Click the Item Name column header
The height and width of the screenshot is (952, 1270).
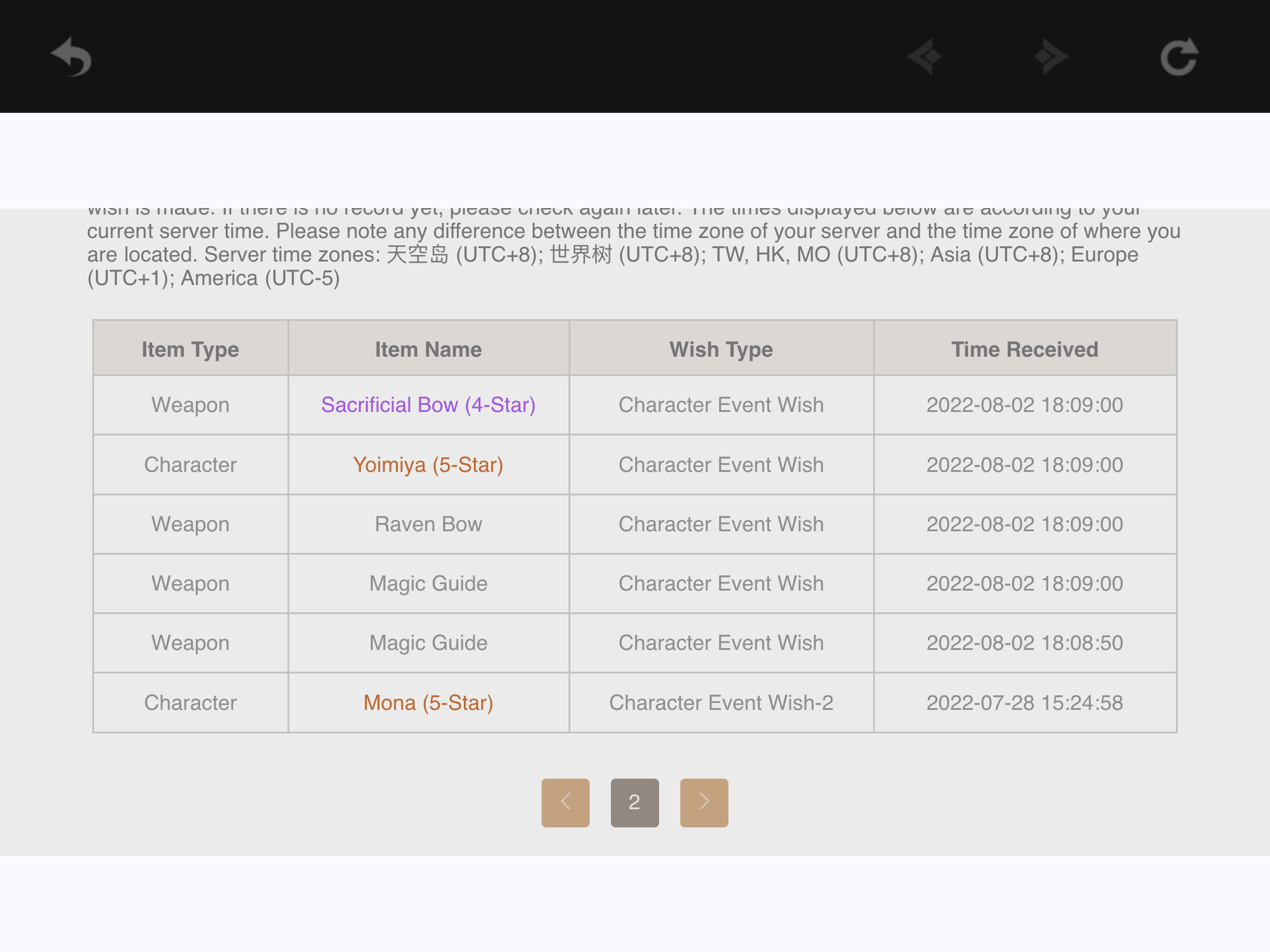pyautogui.click(x=428, y=349)
